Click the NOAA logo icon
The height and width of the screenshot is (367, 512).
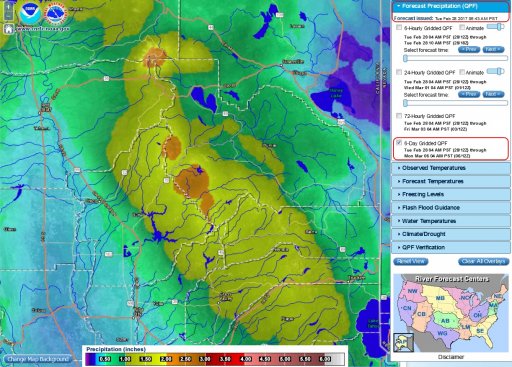pos(30,14)
